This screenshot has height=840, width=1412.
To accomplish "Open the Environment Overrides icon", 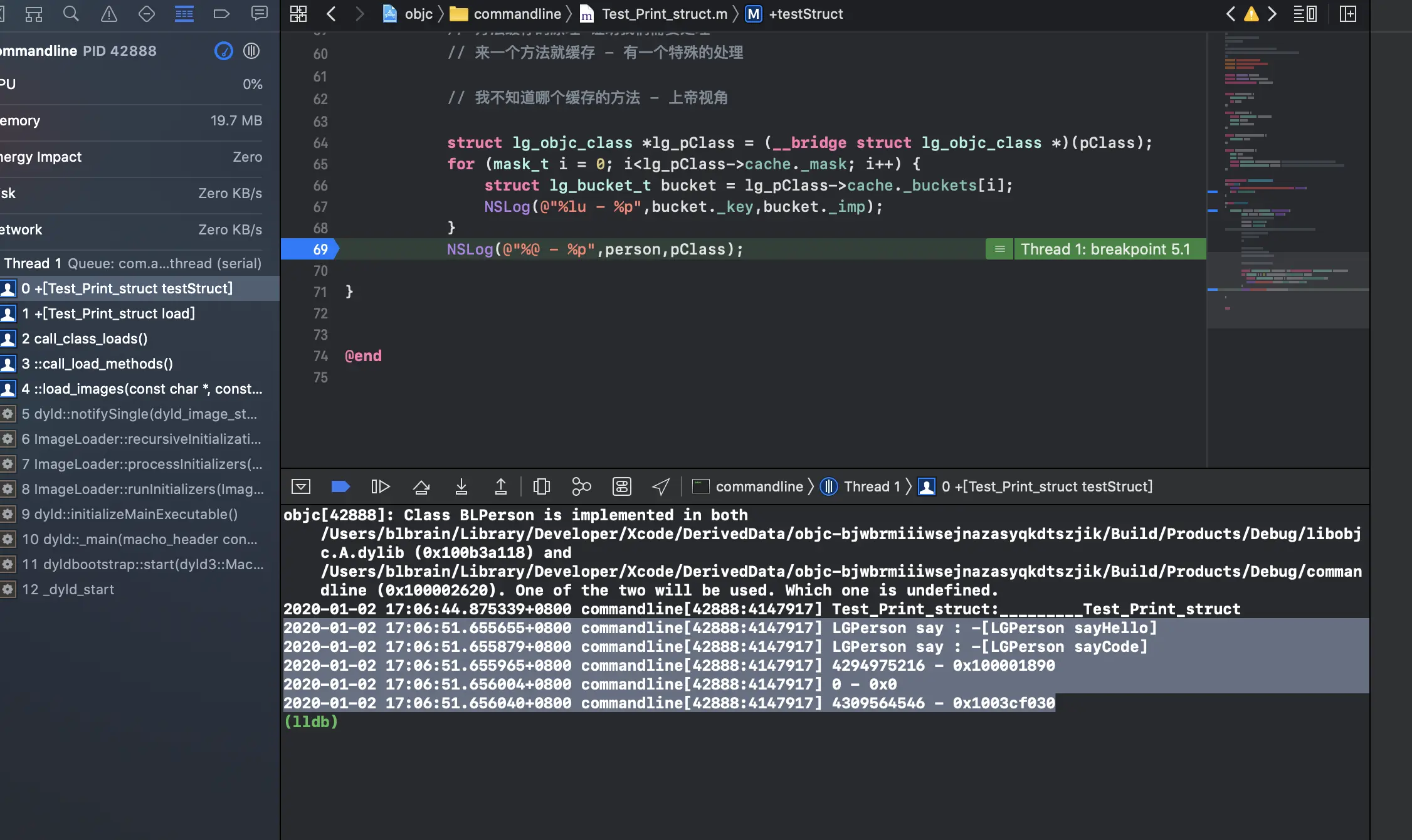I will pos(621,486).
